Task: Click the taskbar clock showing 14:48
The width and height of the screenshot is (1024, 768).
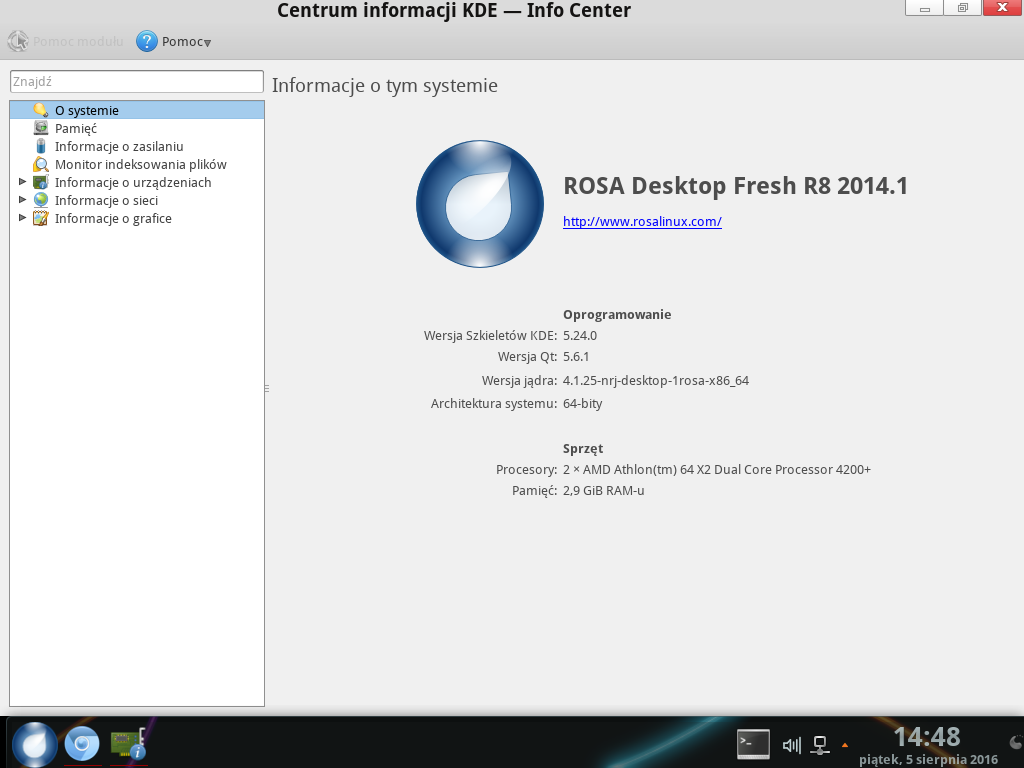Action: [927, 738]
